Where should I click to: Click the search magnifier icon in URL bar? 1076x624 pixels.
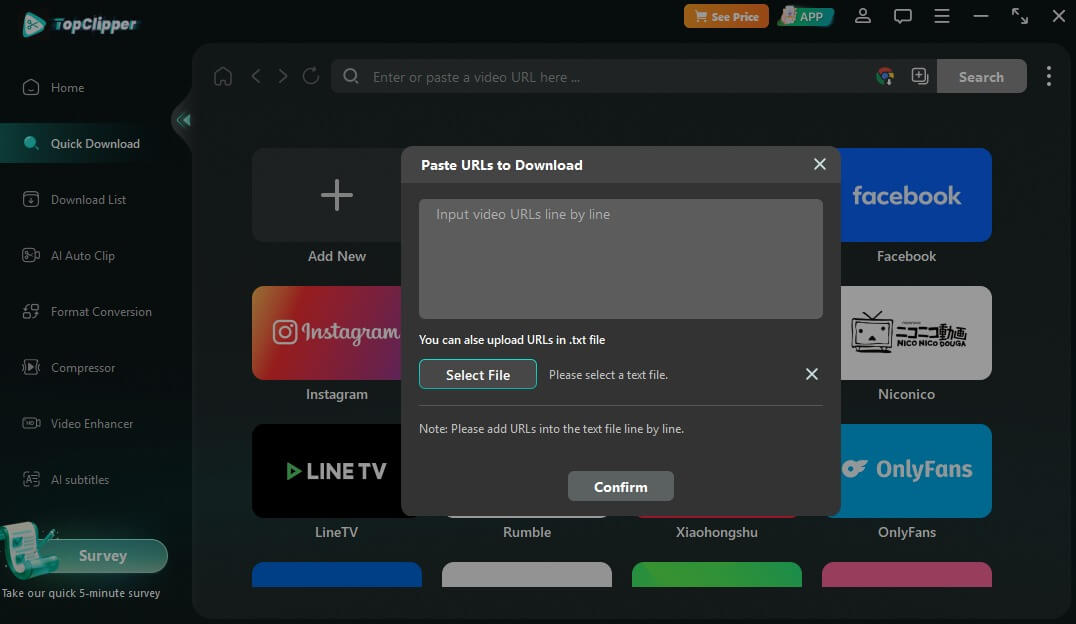351,76
